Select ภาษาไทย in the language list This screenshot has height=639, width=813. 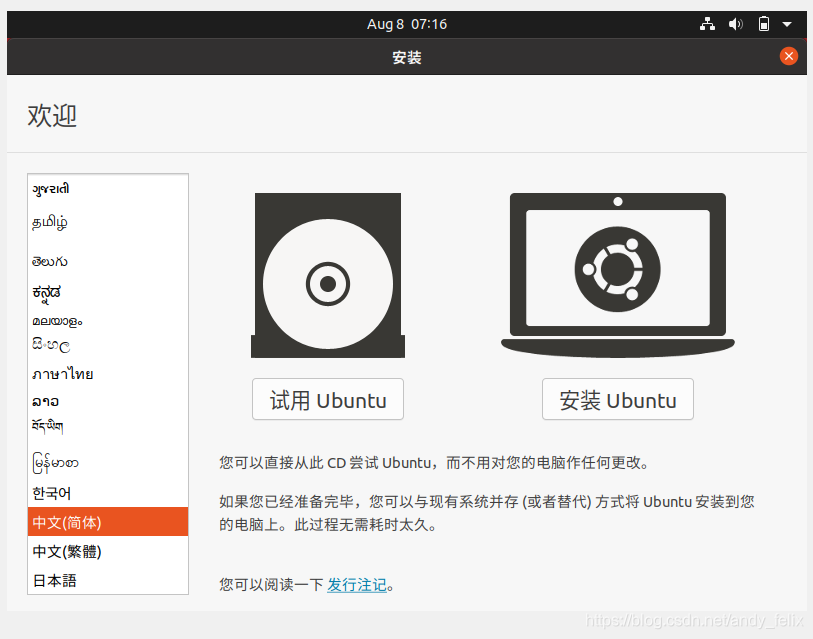(x=108, y=373)
